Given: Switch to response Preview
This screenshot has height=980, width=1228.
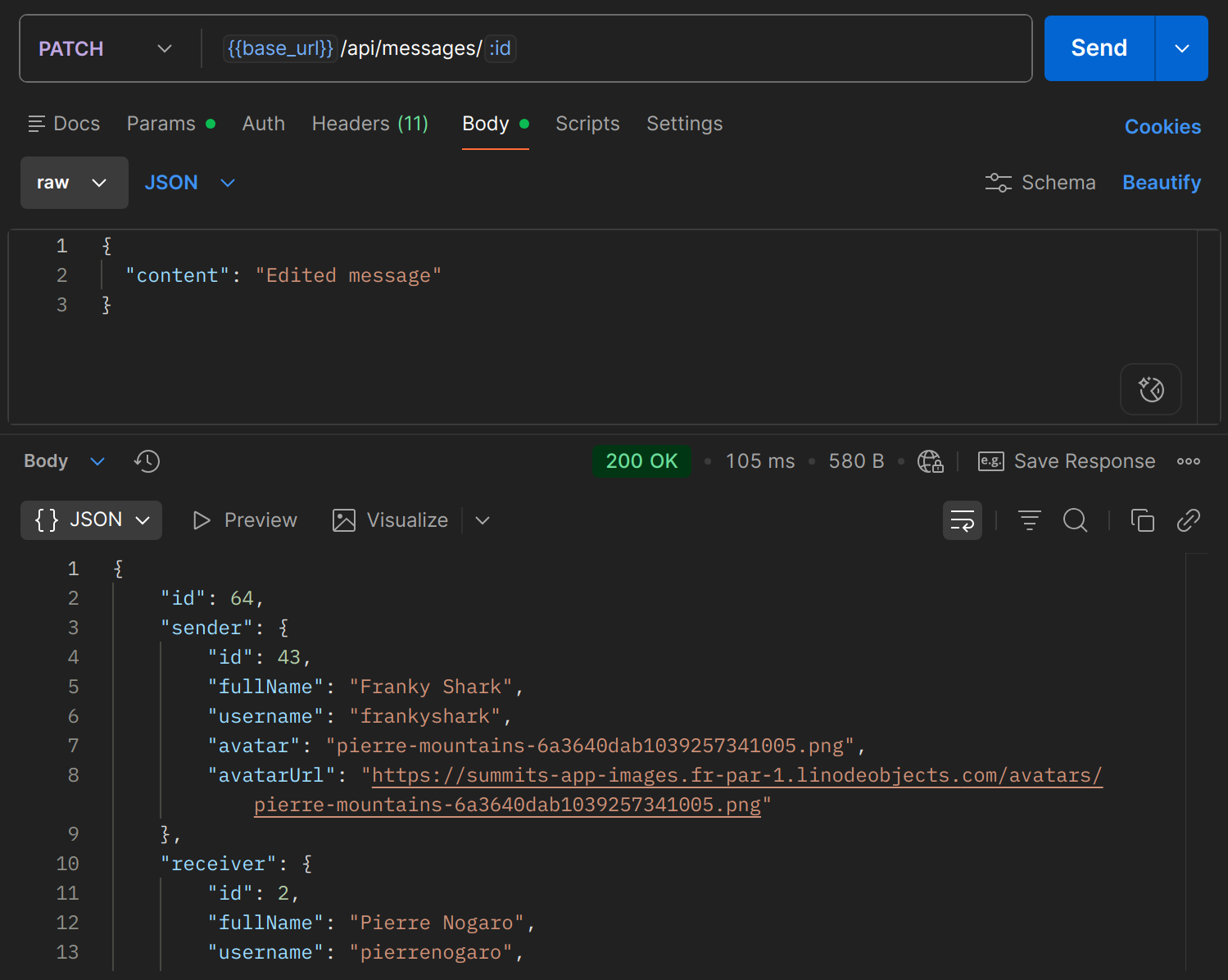Looking at the screenshot, I should (x=244, y=520).
